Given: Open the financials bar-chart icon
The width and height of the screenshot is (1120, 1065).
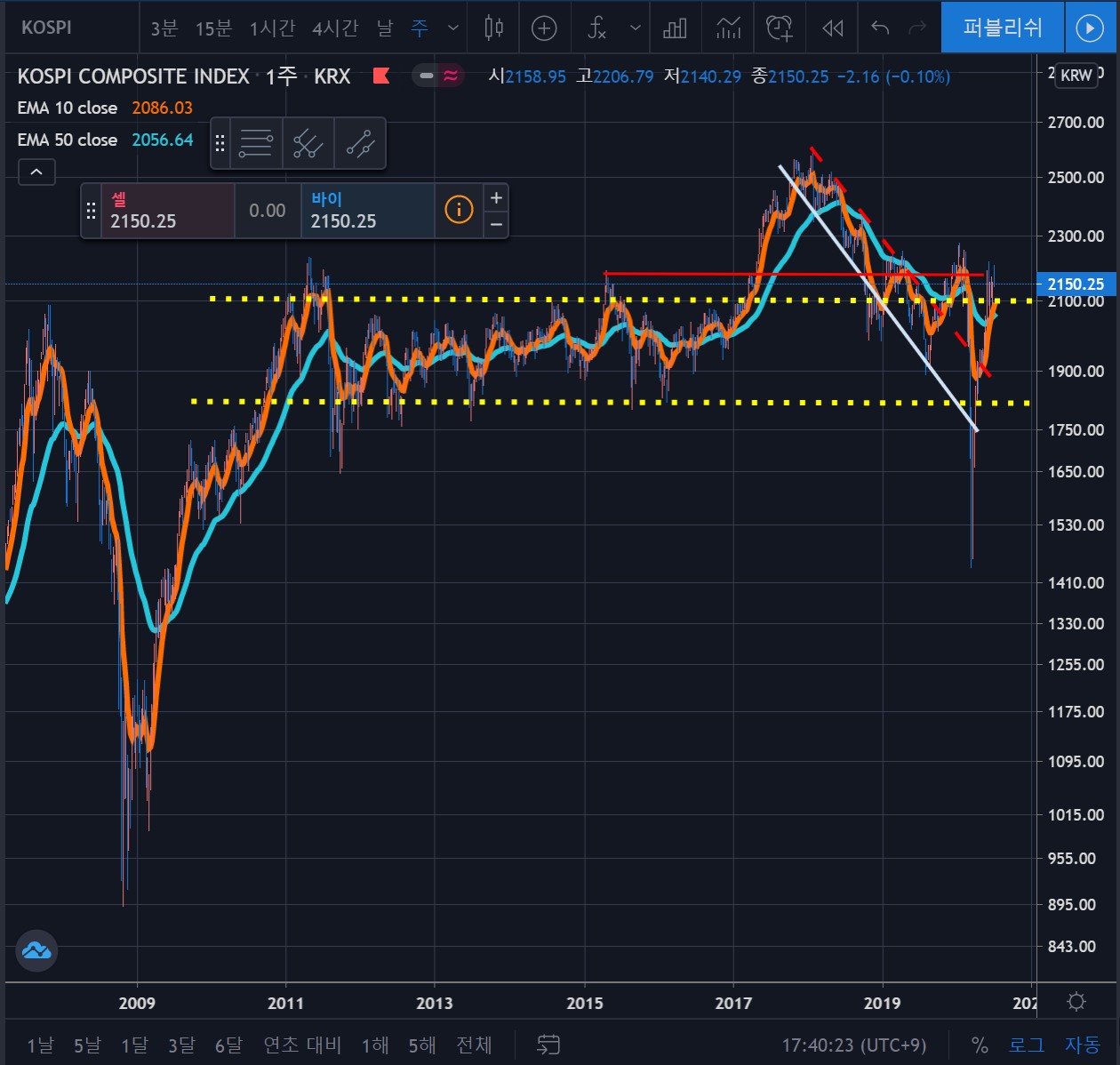Looking at the screenshot, I should 675,28.
